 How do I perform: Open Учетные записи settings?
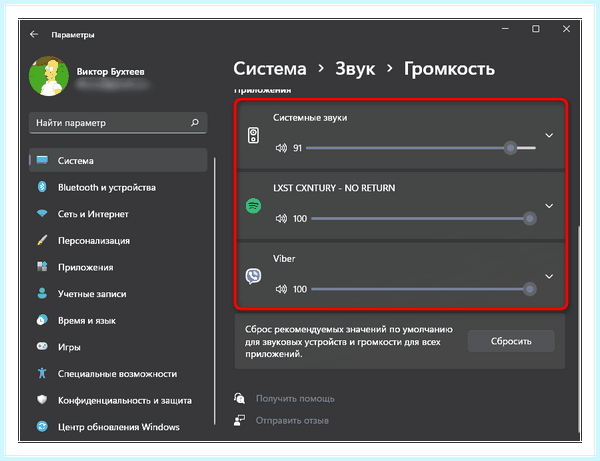(x=92, y=294)
